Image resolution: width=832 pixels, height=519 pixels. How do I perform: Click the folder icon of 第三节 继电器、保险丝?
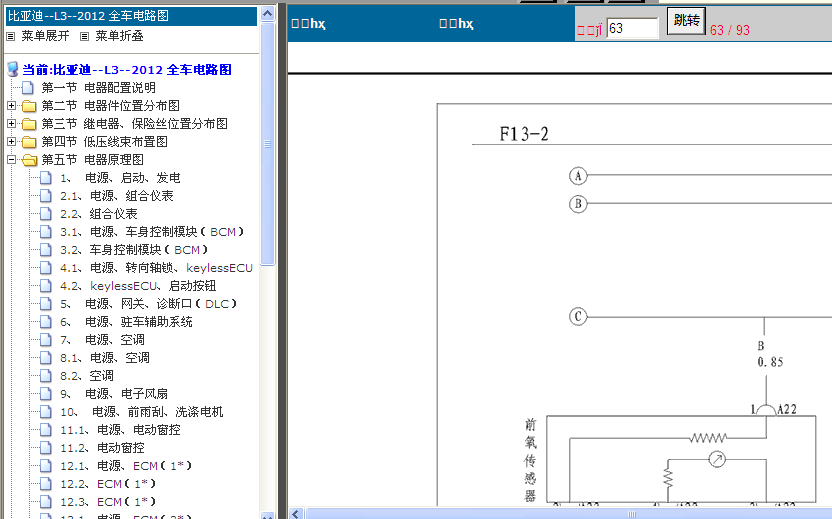pos(29,124)
